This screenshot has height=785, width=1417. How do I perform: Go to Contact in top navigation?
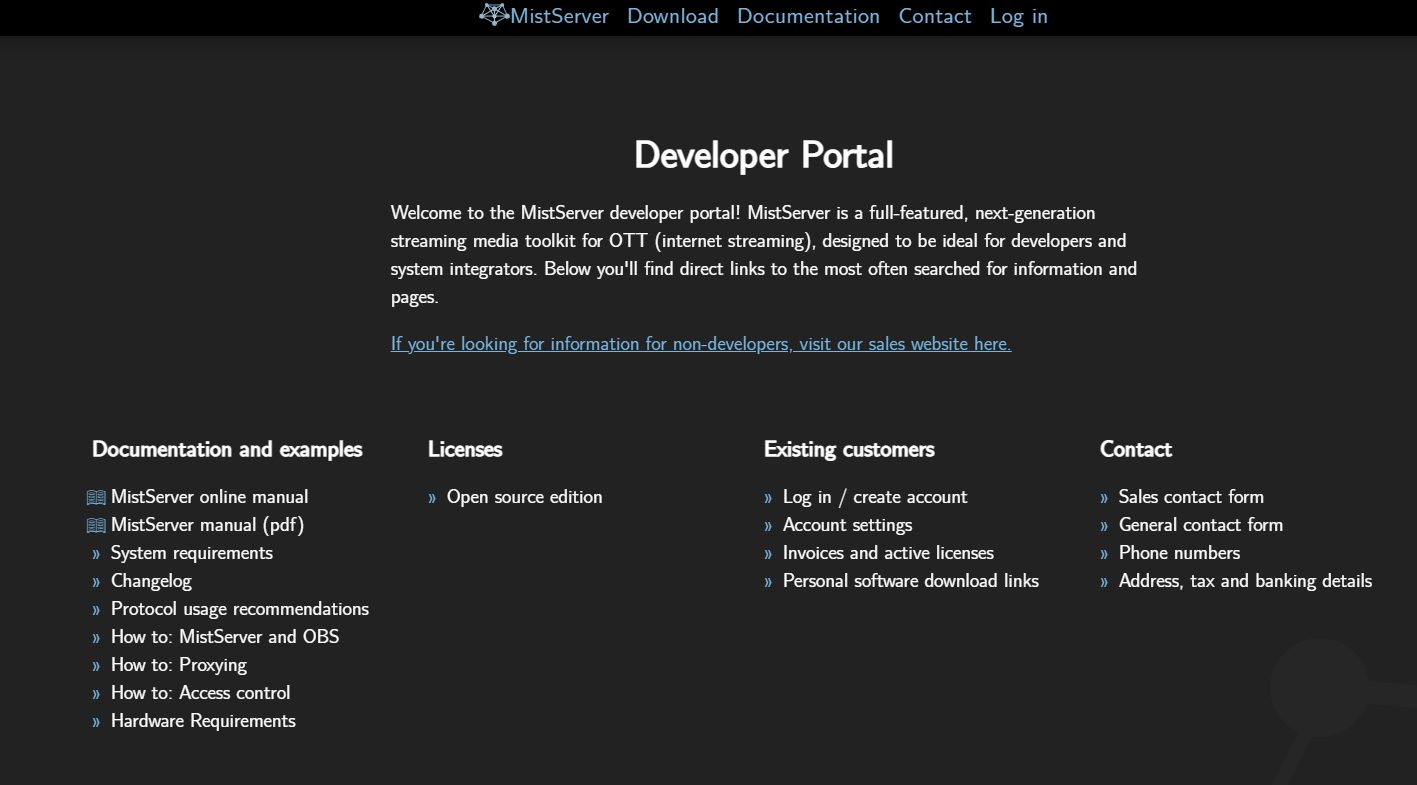tap(934, 16)
